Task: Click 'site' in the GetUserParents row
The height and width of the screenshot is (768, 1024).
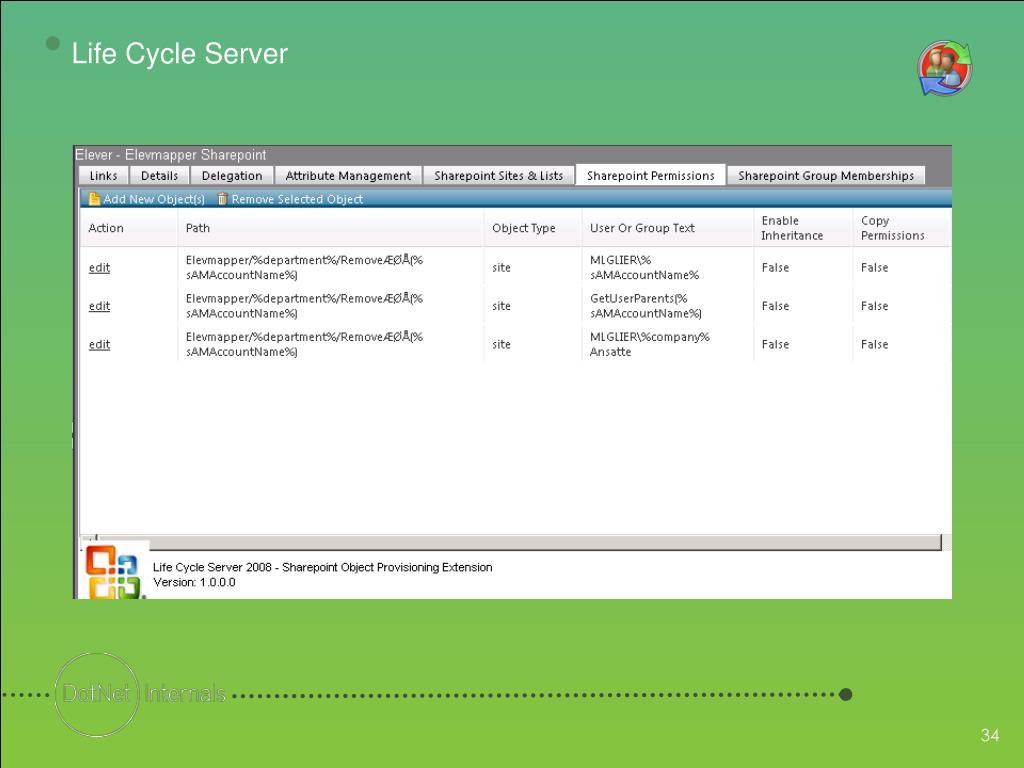Action: click(x=502, y=306)
